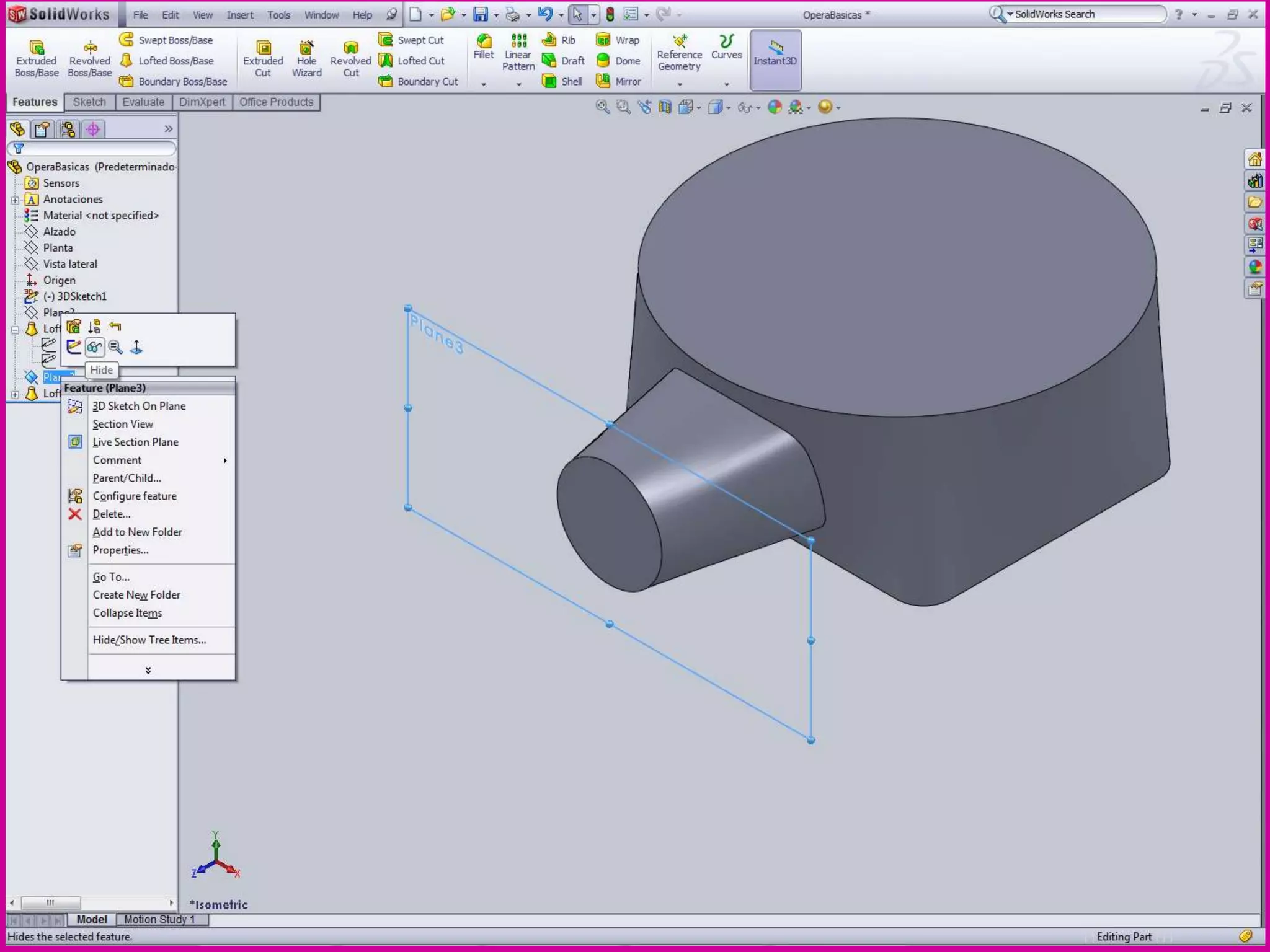
Task: Toggle Live Section Plane option
Action: pos(135,442)
